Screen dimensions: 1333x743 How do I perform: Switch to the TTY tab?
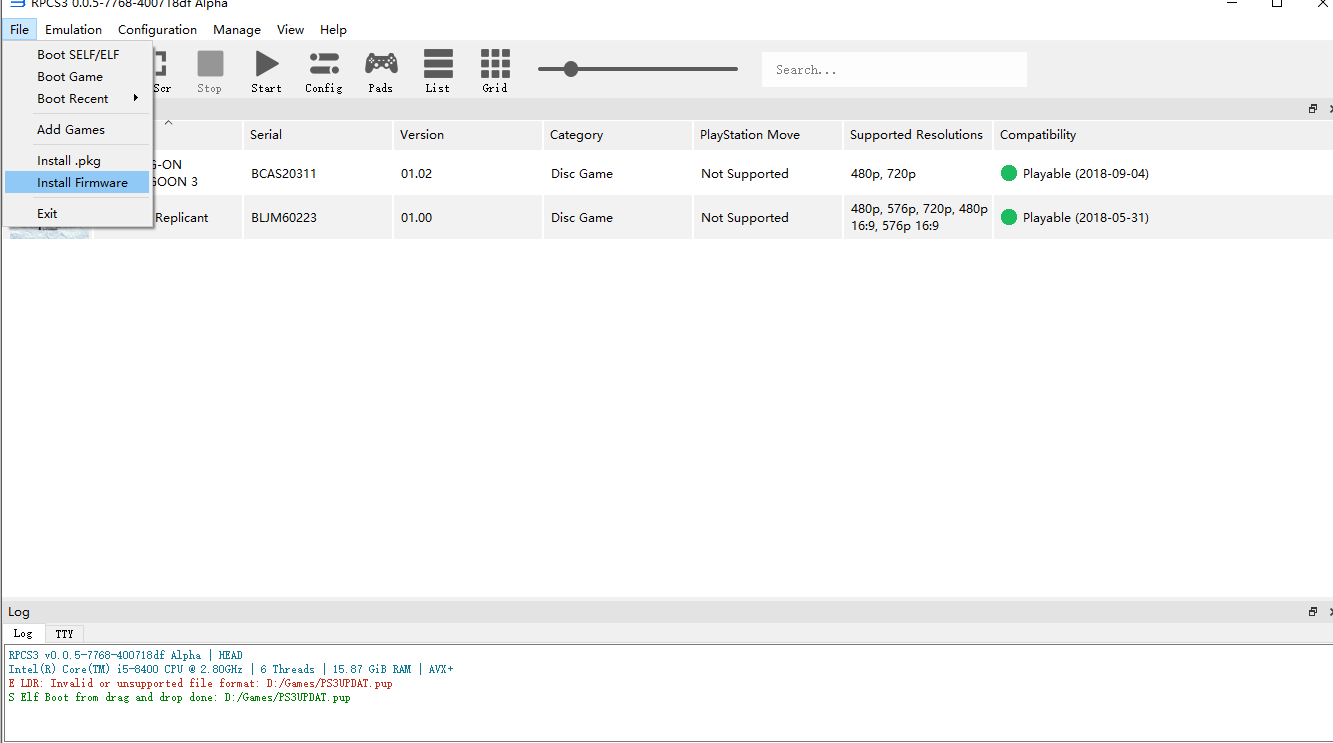[x=65, y=634]
